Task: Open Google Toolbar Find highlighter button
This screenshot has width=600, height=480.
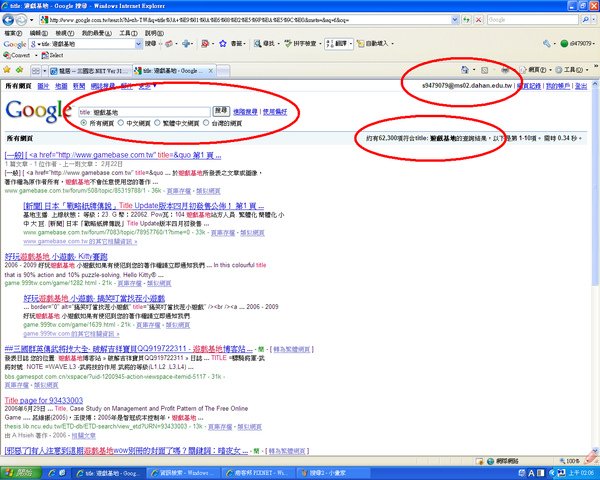Action: [x=264, y=44]
